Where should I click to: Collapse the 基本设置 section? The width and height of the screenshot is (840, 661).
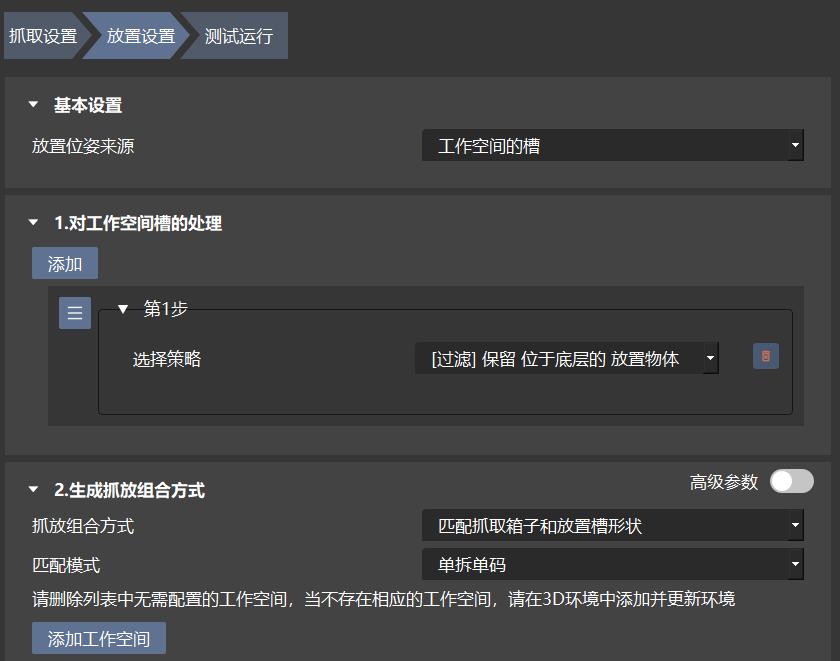click(x=33, y=104)
